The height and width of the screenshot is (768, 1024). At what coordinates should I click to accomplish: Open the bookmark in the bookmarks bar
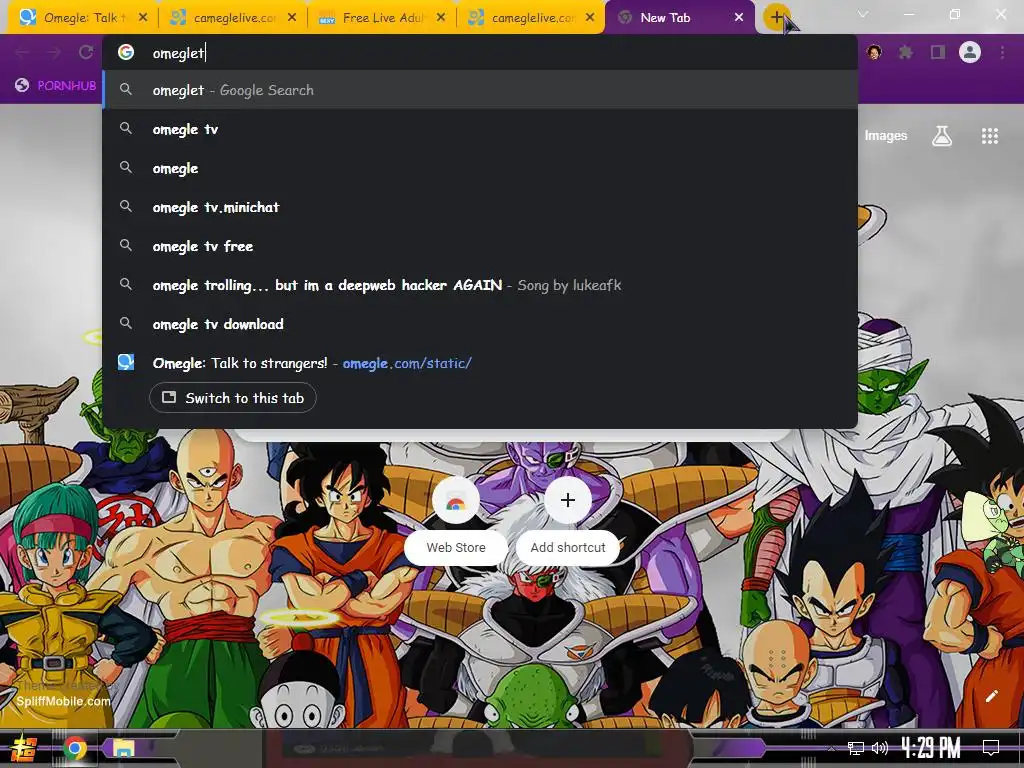pyautogui.click(x=56, y=85)
